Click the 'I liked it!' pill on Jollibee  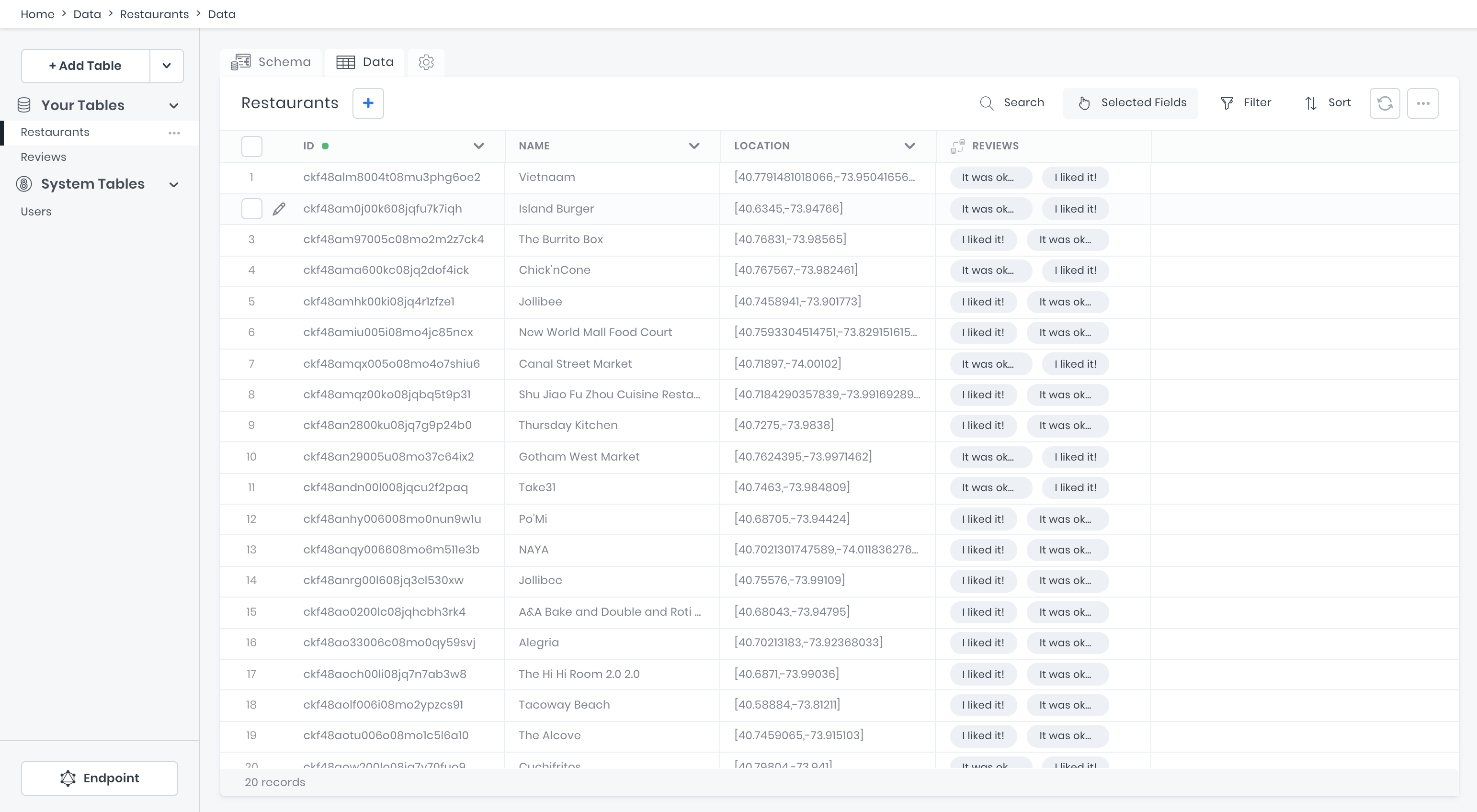pos(983,302)
